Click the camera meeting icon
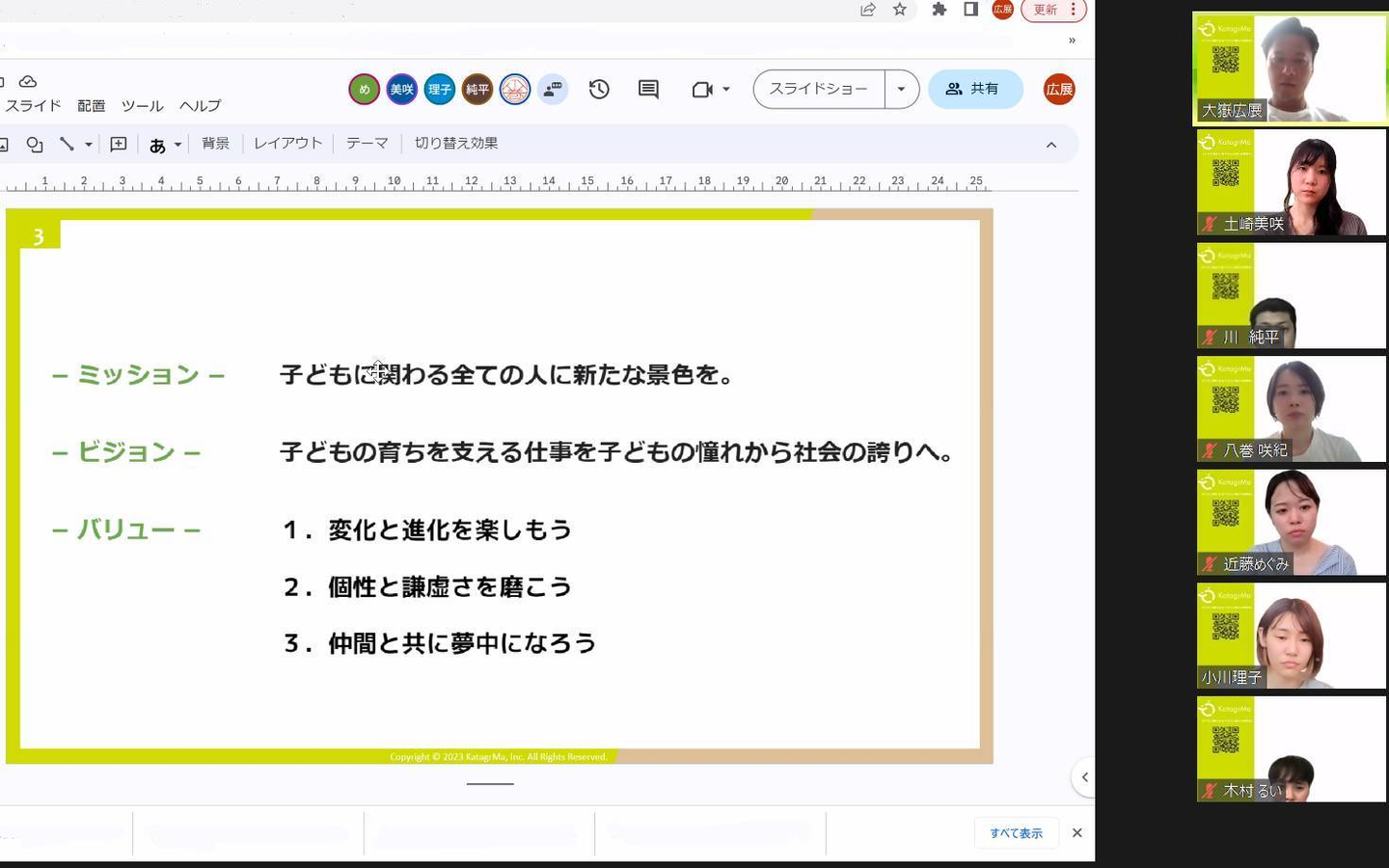 pos(702,90)
